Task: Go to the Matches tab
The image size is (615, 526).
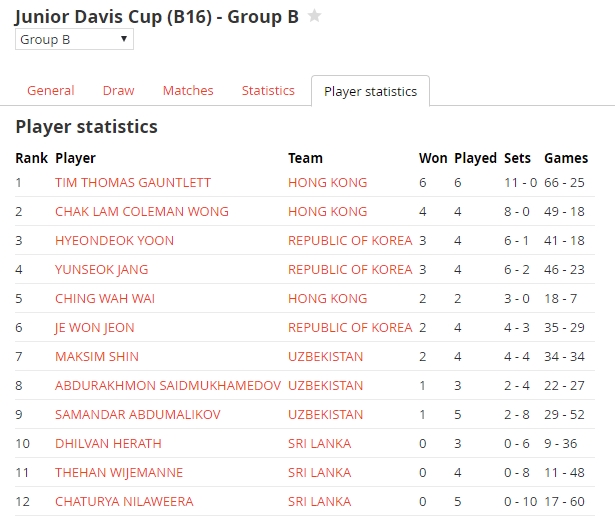Action: click(188, 91)
